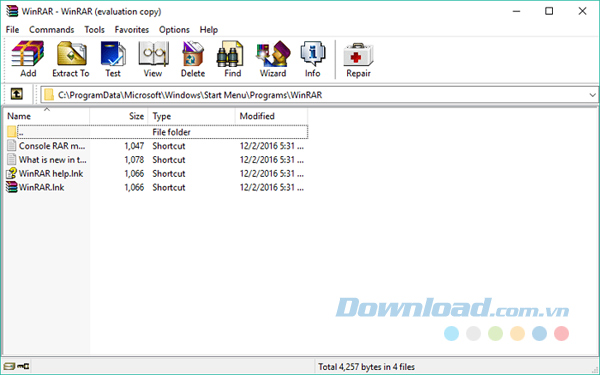Click 'Total 4,257 bytes in 4 files' status
The image size is (600, 375).
click(367, 367)
